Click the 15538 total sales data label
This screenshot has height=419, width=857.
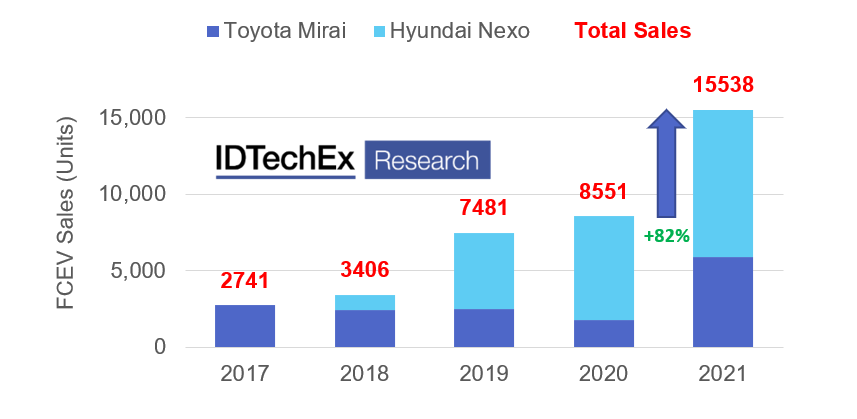(723, 85)
